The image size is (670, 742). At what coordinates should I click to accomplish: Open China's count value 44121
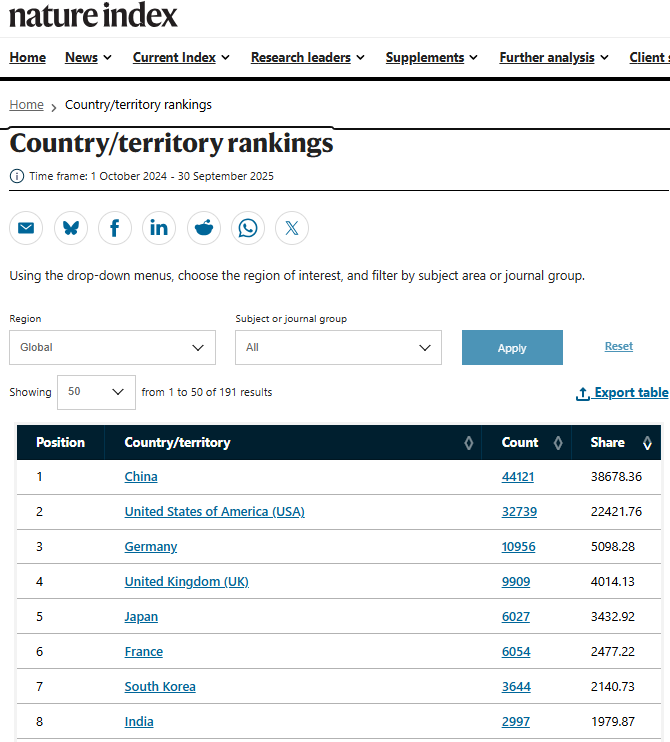pos(517,477)
